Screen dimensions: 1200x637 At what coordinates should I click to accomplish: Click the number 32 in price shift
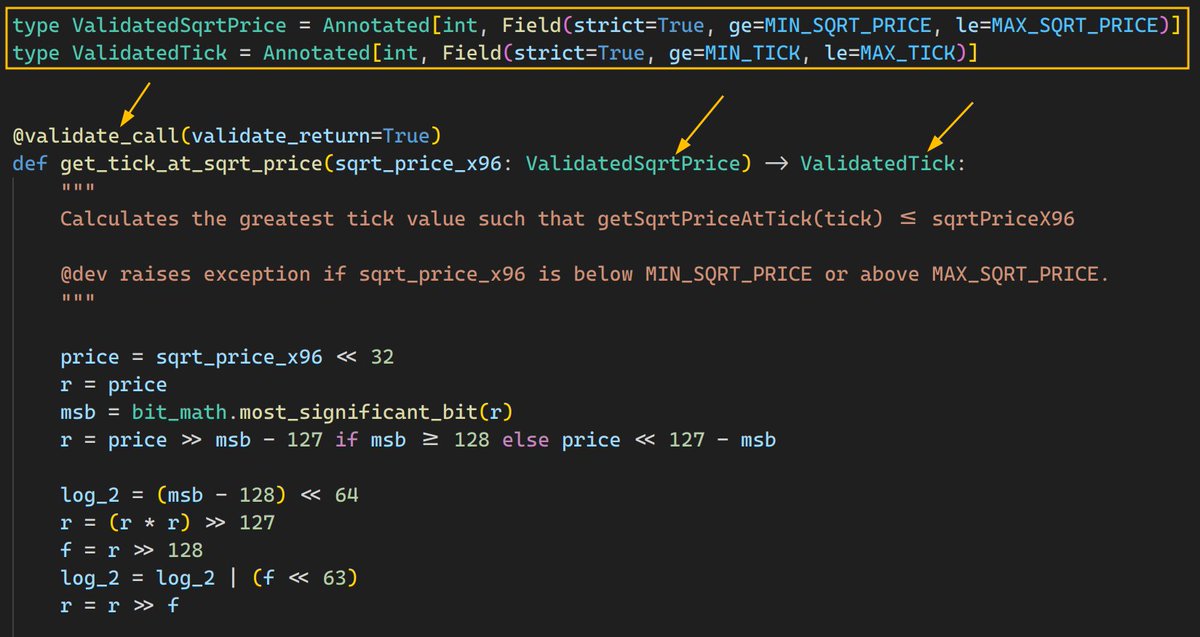pos(382,357)
